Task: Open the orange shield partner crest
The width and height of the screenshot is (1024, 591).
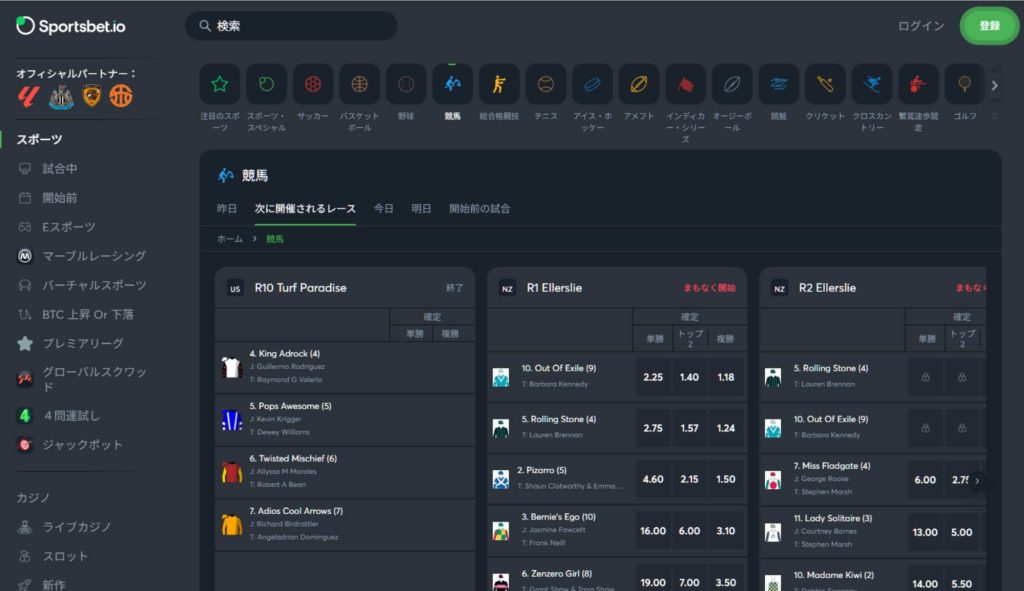Action: pyautogui.click(x=91, y=96)
